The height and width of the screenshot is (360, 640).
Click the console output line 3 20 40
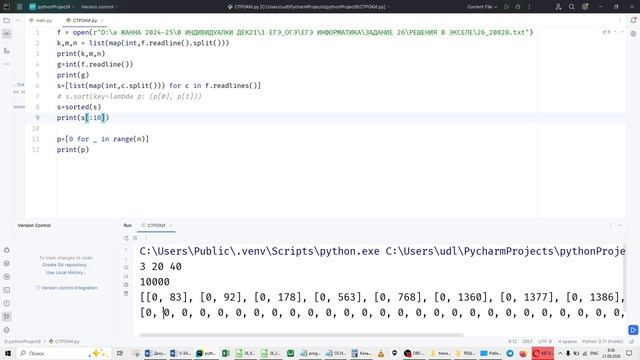pos(160,267)
